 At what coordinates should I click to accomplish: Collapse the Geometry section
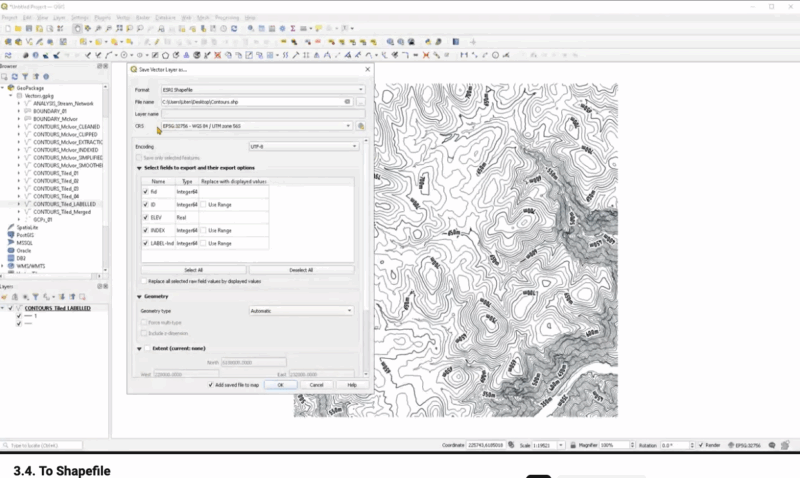click(x=139, y=296)
